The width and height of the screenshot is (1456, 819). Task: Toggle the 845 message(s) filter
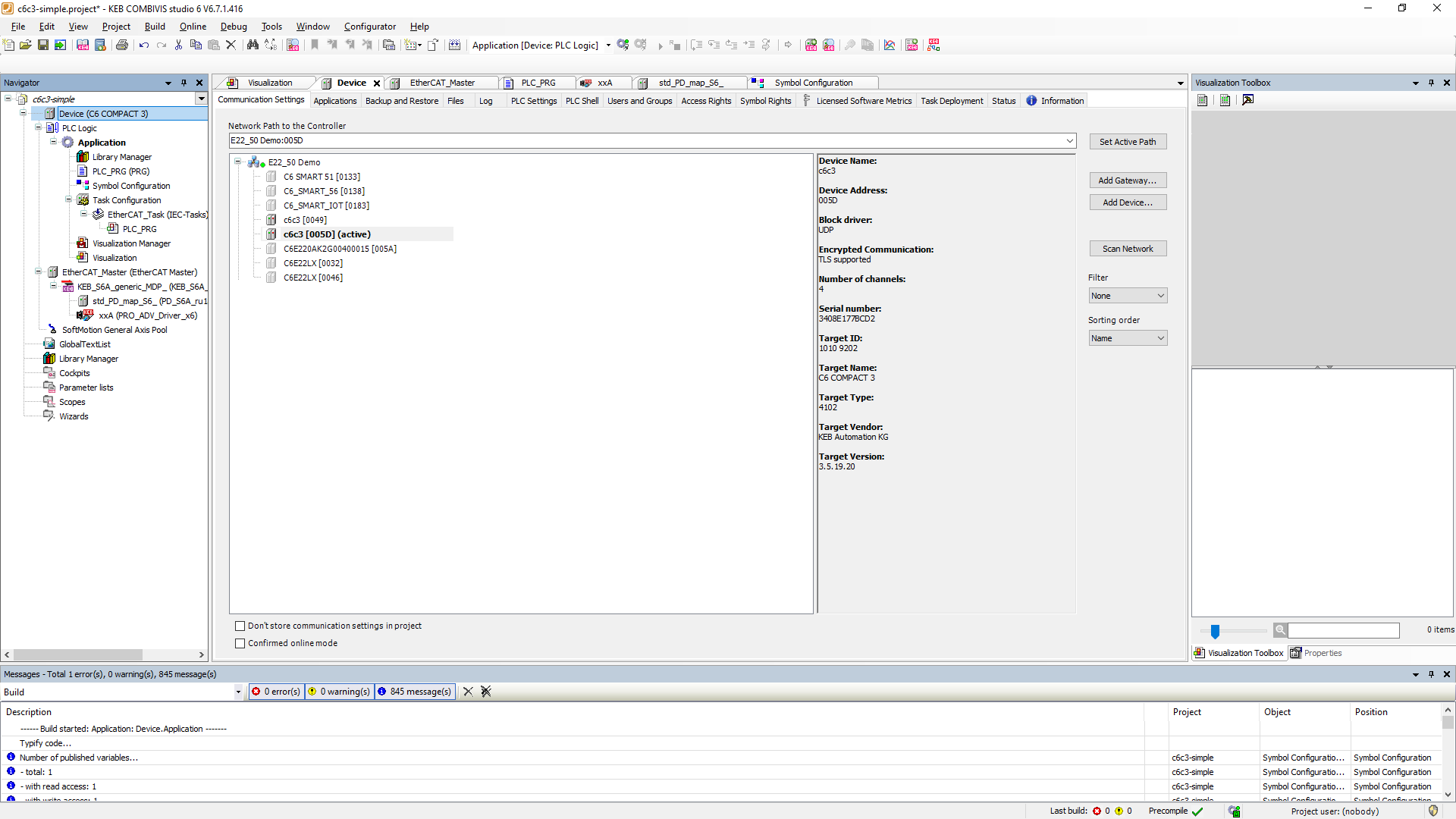(415, 692)
